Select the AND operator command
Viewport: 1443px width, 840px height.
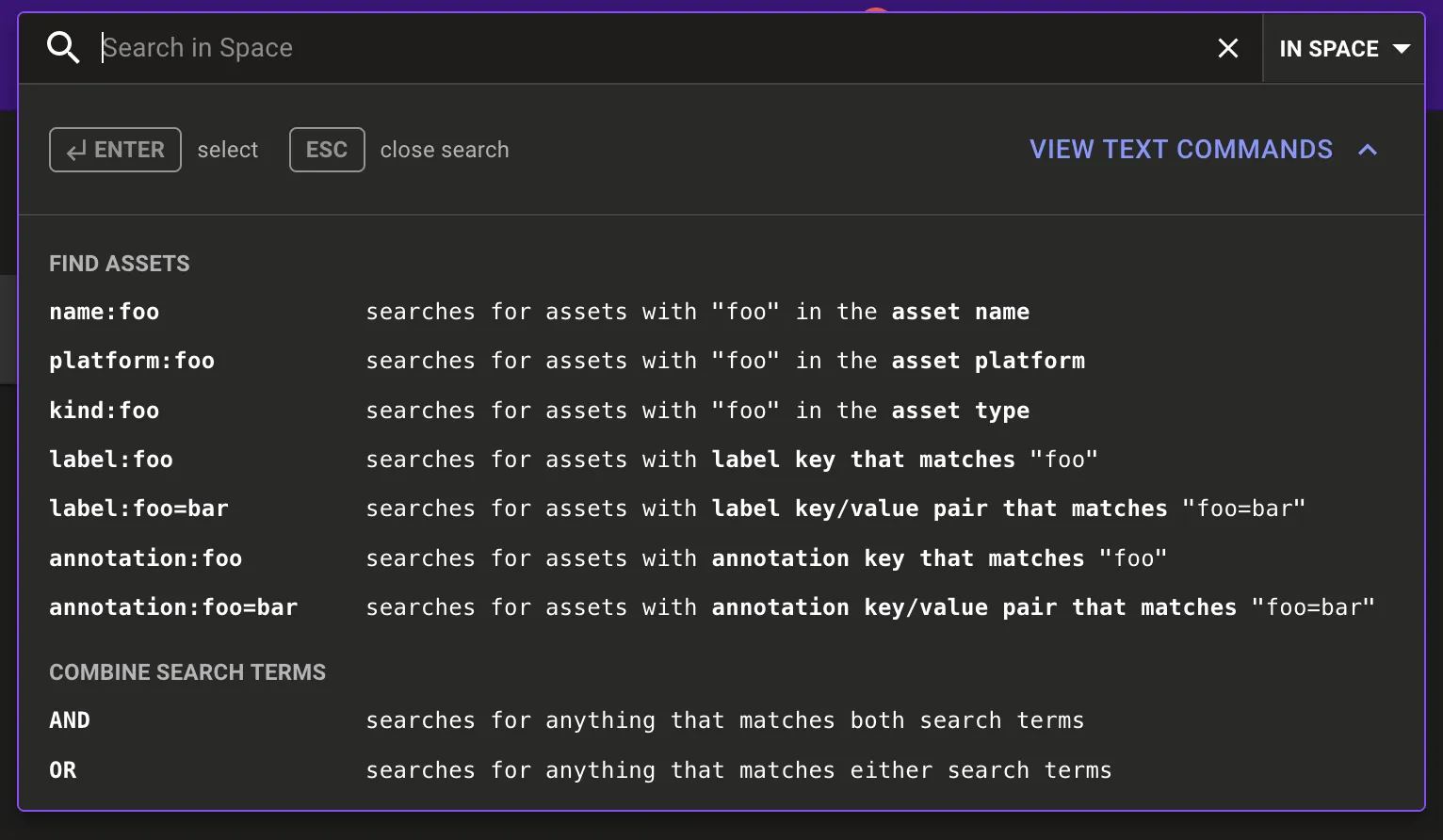click(x=70, y=720)
